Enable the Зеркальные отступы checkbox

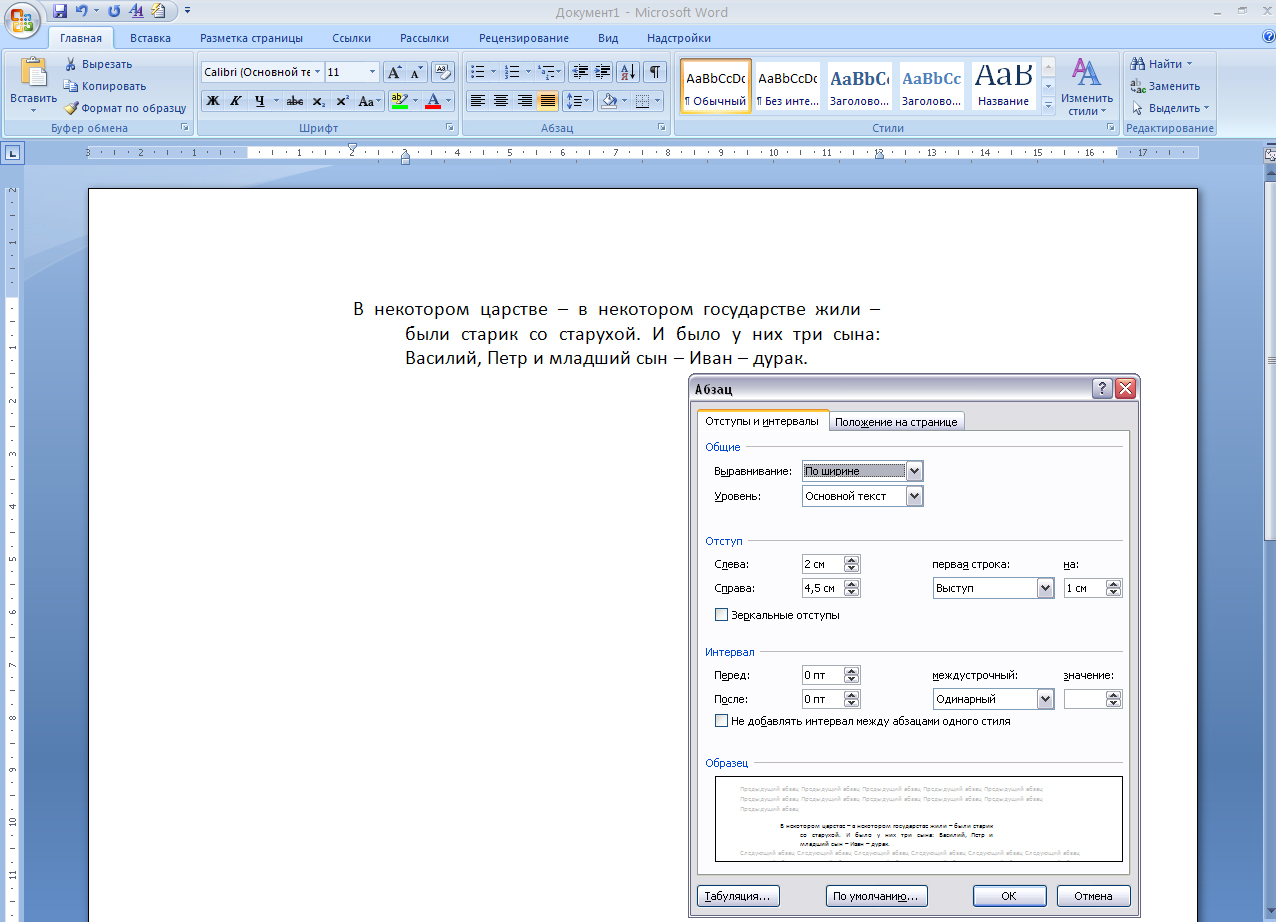tap(721, 615)
